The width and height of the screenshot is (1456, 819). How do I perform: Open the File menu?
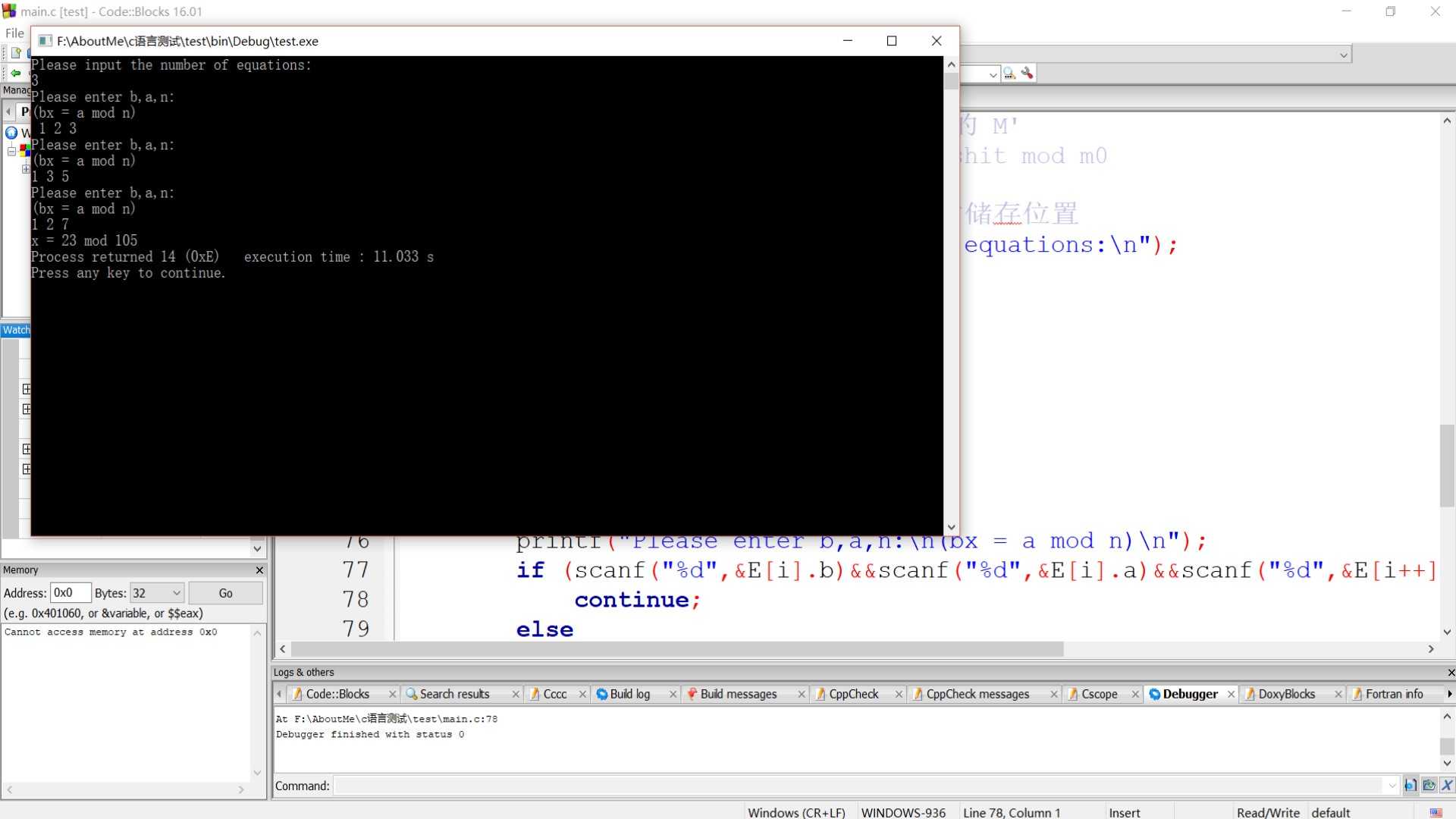click(14, 33)
